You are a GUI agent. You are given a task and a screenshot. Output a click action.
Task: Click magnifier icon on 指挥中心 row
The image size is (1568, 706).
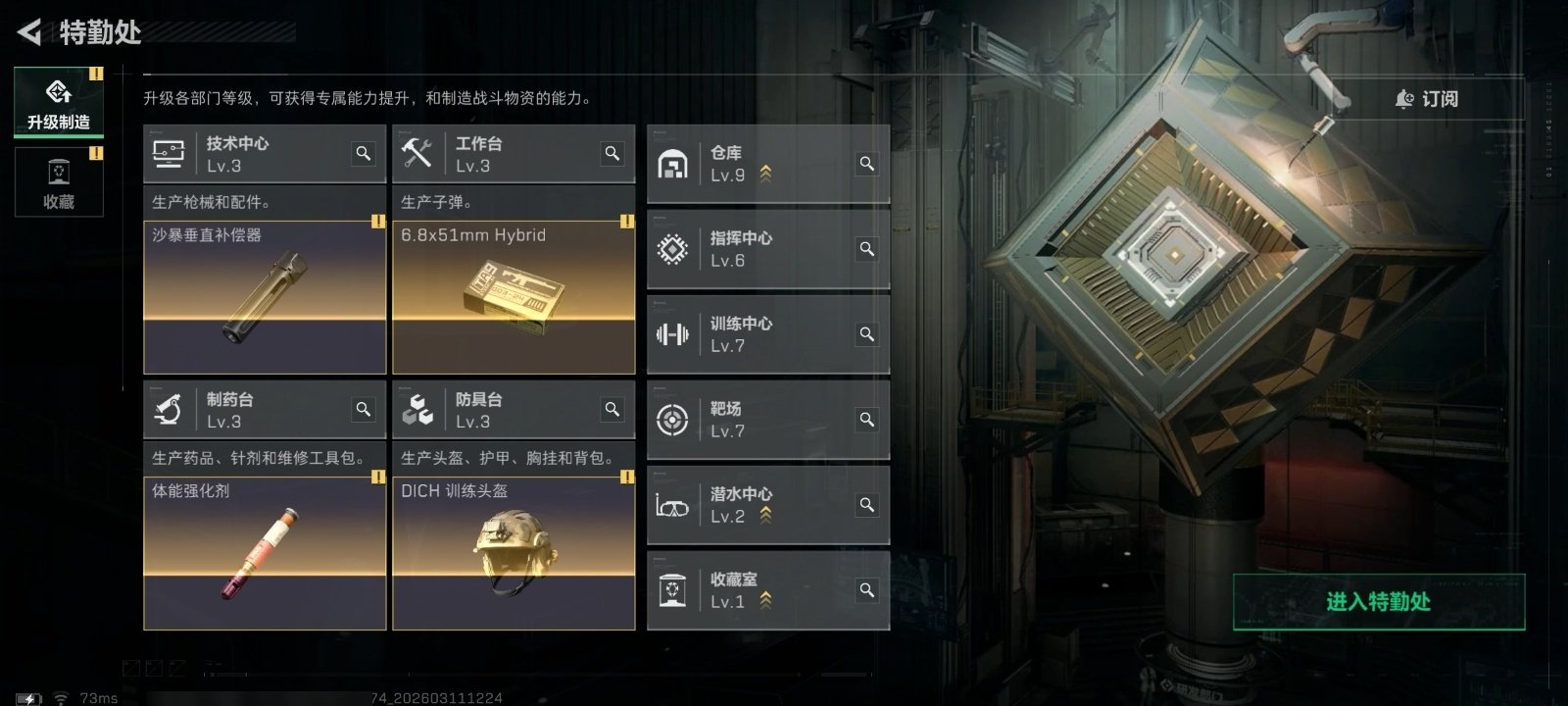(x=867, y=249)
